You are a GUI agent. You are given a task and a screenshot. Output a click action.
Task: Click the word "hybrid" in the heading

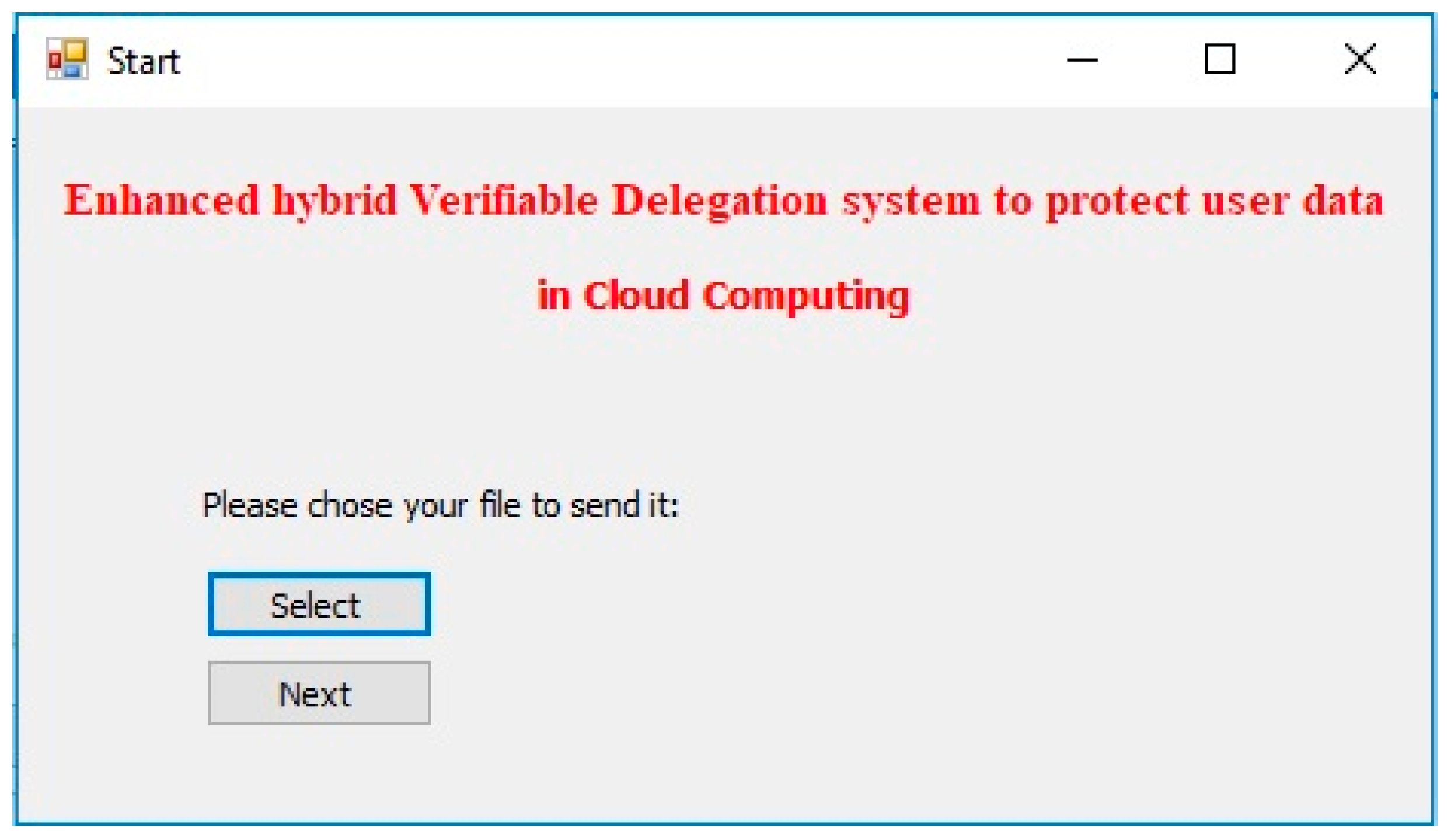334,201
